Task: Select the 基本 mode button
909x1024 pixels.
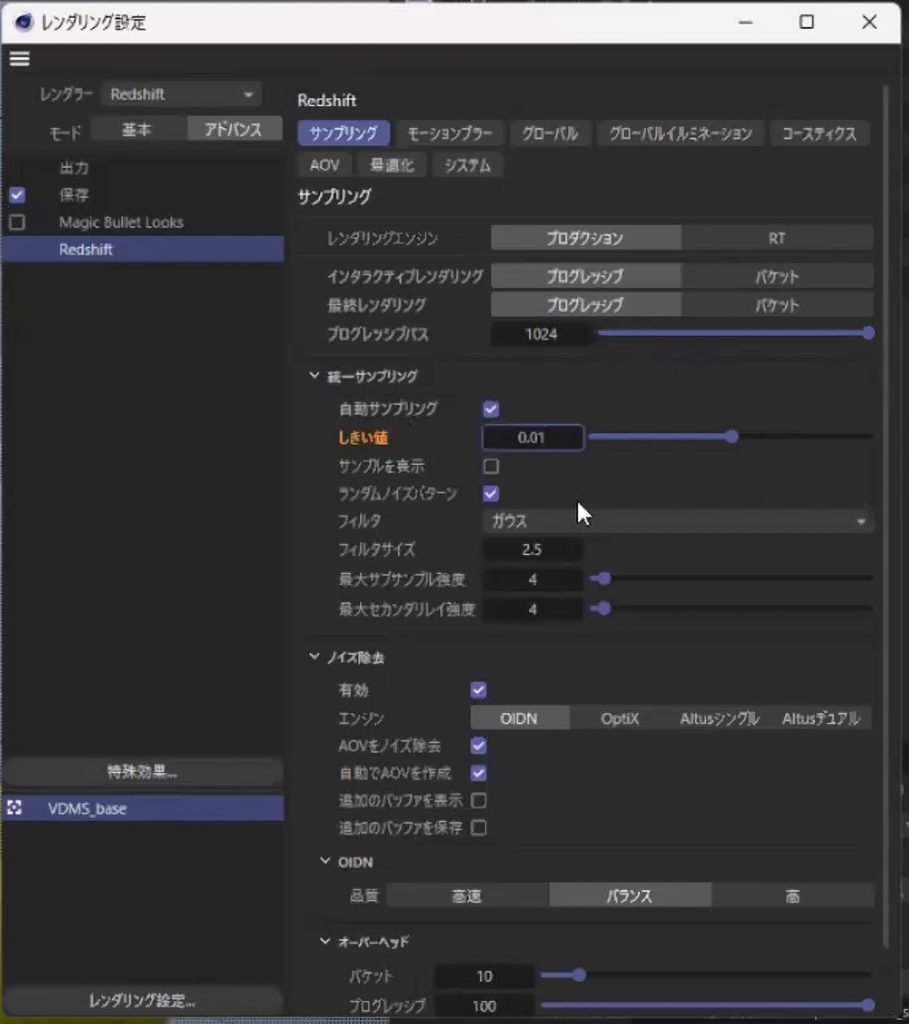Action: click(137, 130)
